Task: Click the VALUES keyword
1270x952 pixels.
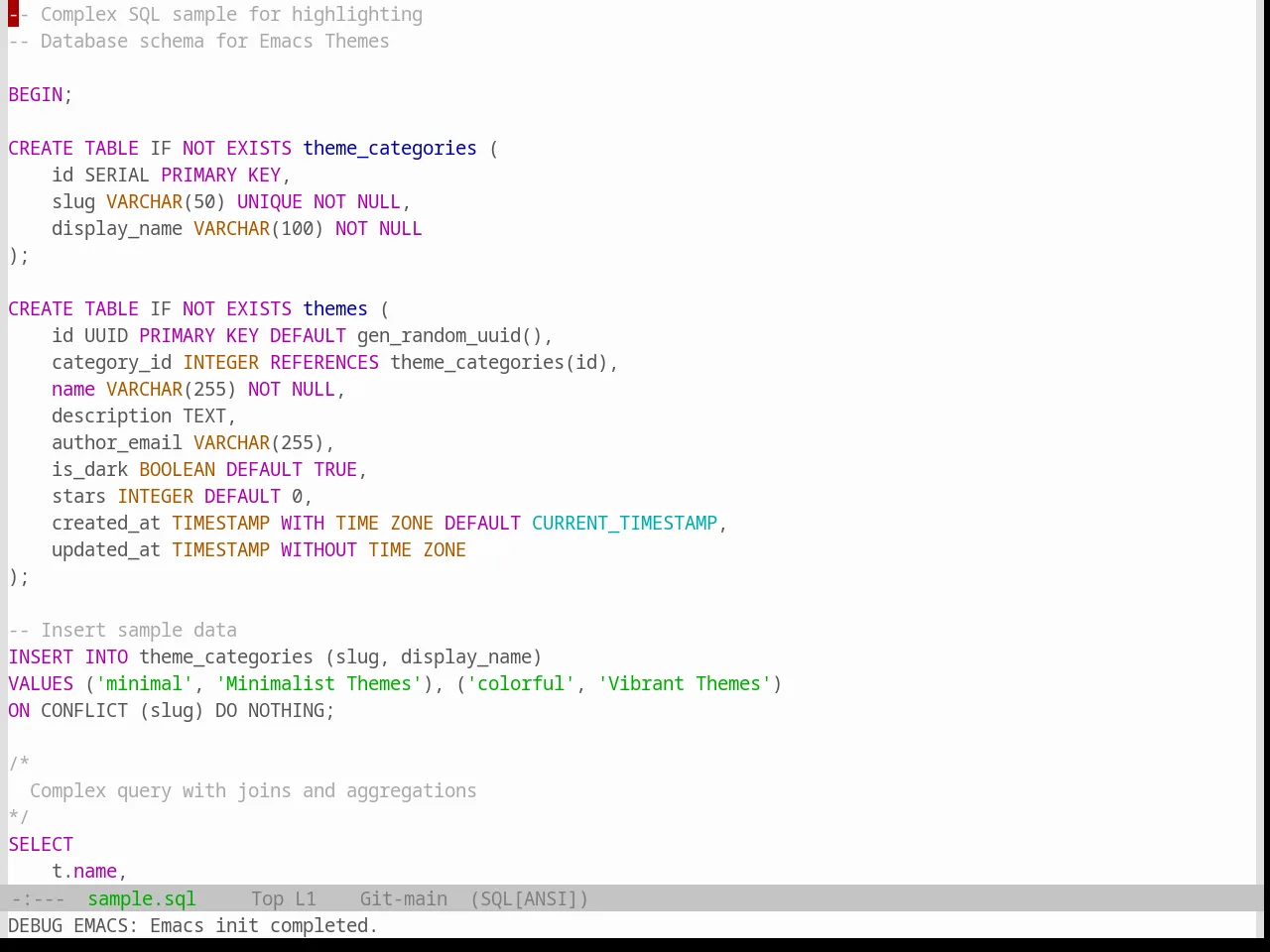Action: pyautogui.click(x=41, y=683)
